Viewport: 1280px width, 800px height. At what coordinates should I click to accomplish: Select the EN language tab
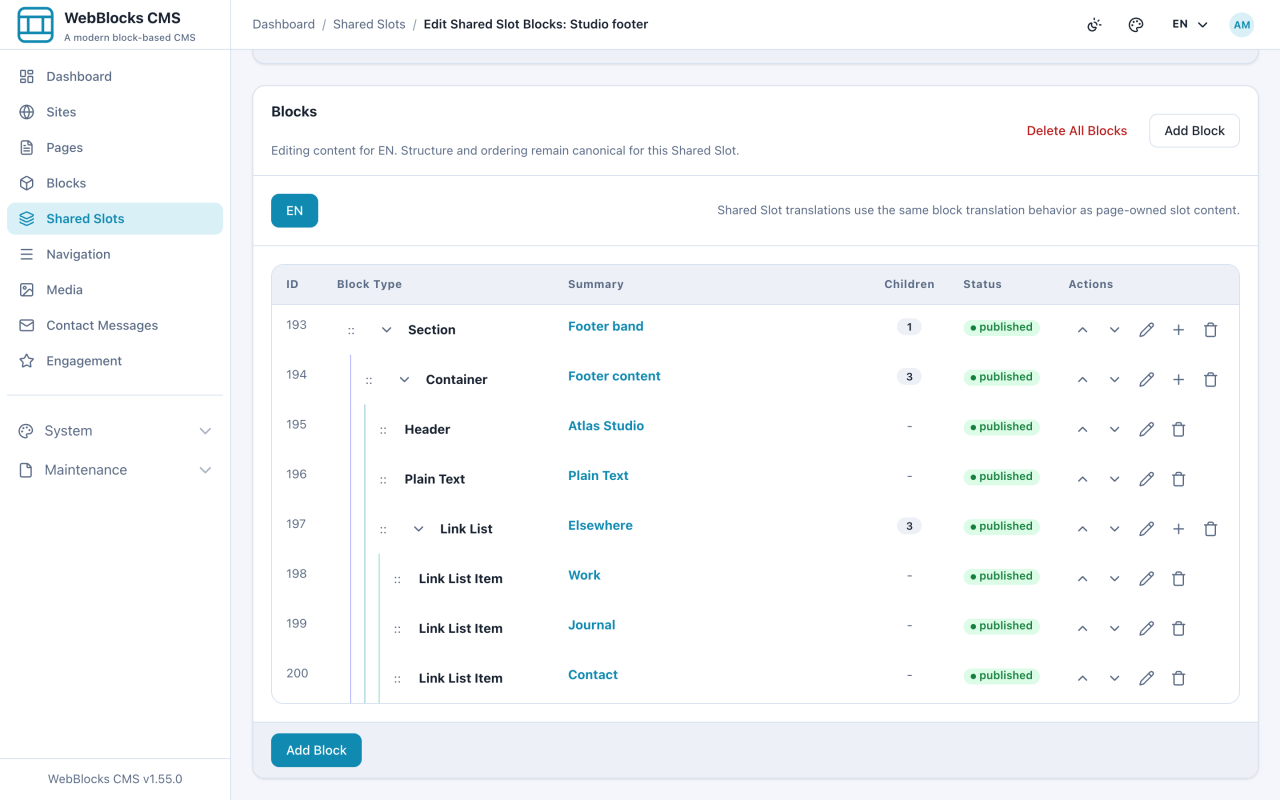(294, 211)
